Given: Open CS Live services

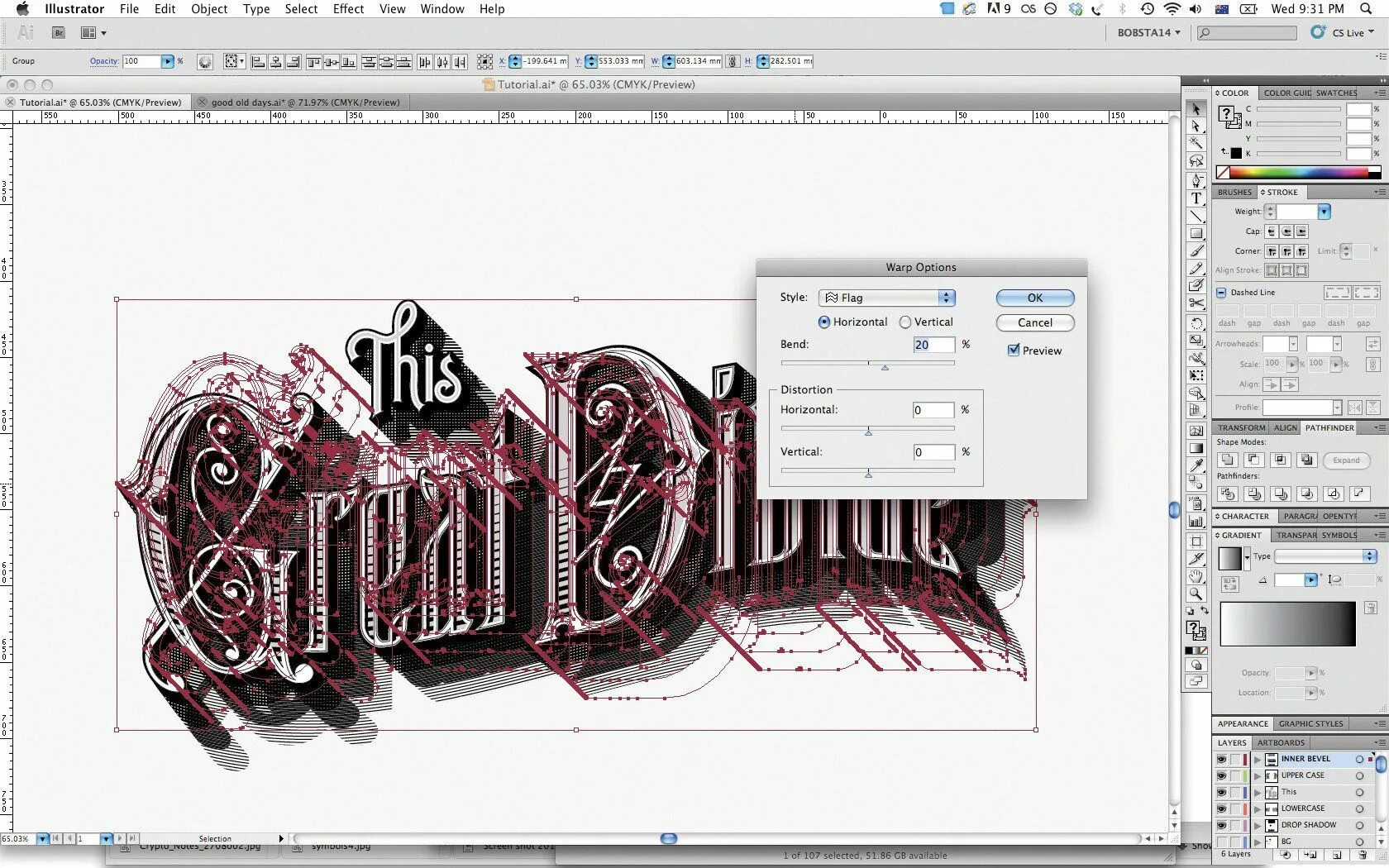Looking at the screenshot, I should click(x=1343, y=32).
